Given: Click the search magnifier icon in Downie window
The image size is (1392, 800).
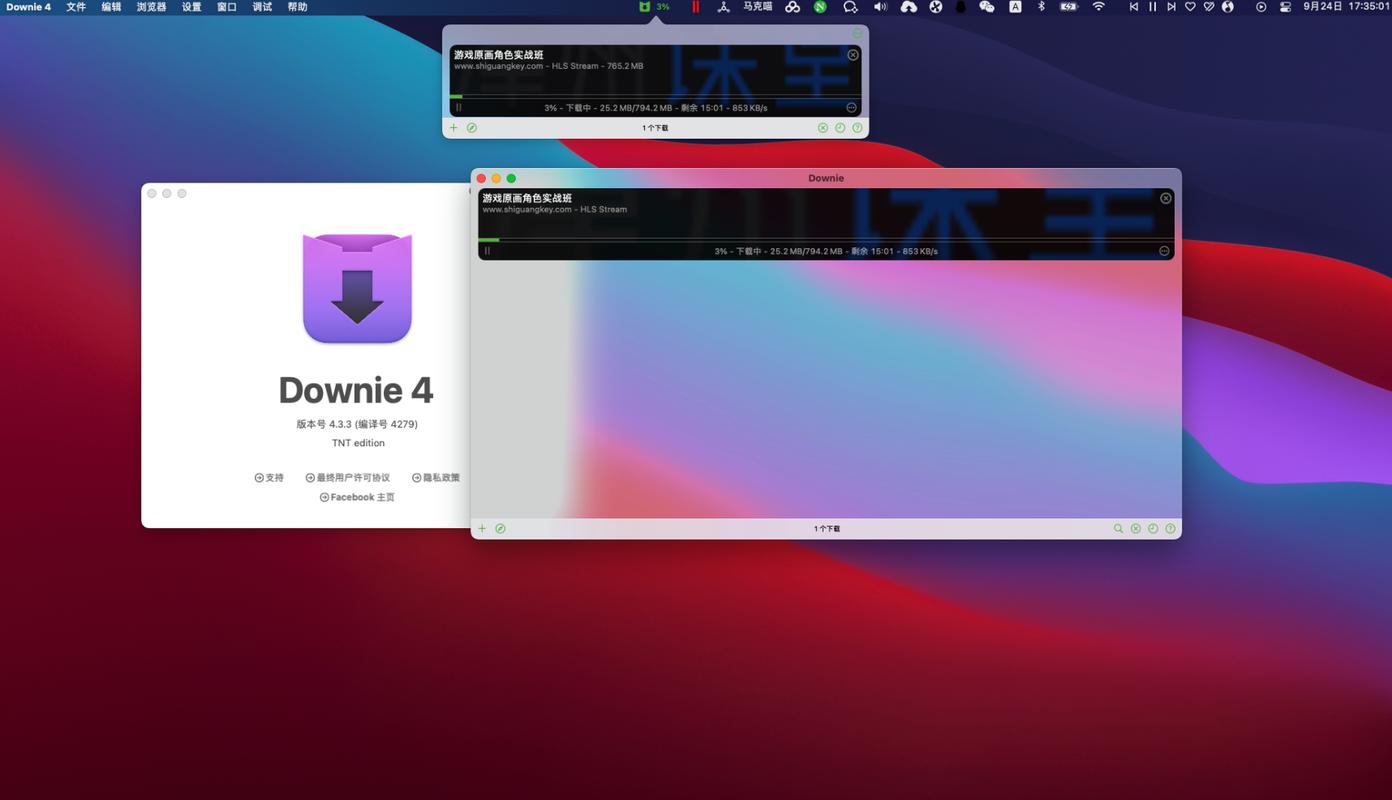Looking at the screenshot, I should point(1118,528).
